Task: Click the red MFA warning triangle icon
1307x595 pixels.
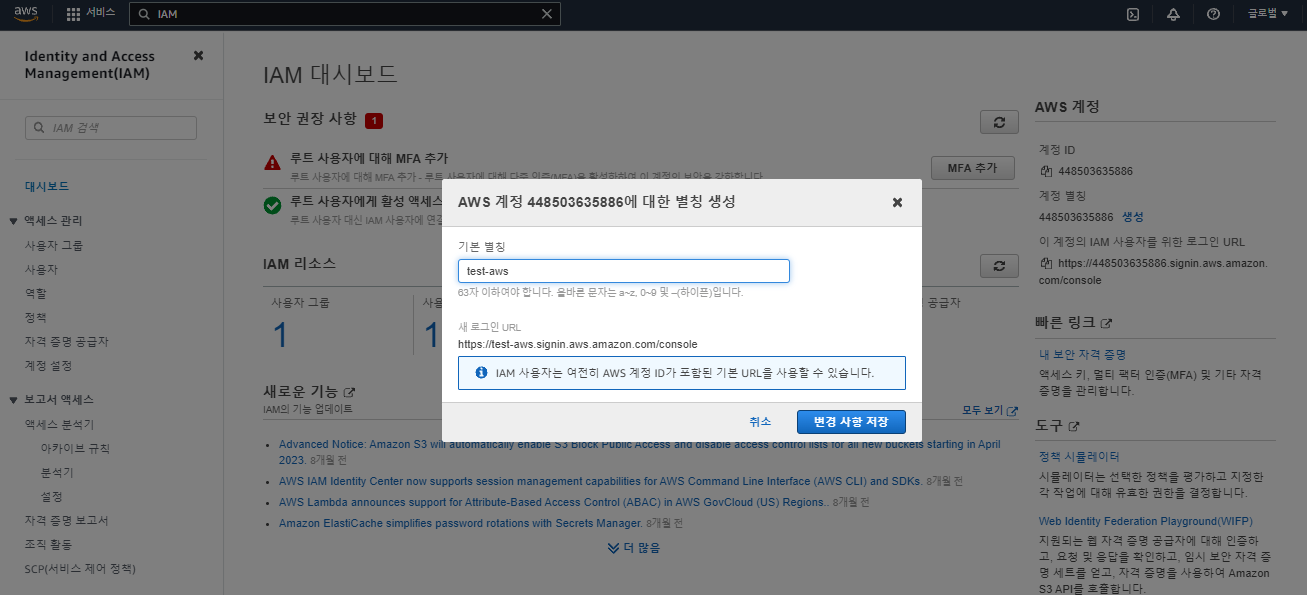Action: 272,162
